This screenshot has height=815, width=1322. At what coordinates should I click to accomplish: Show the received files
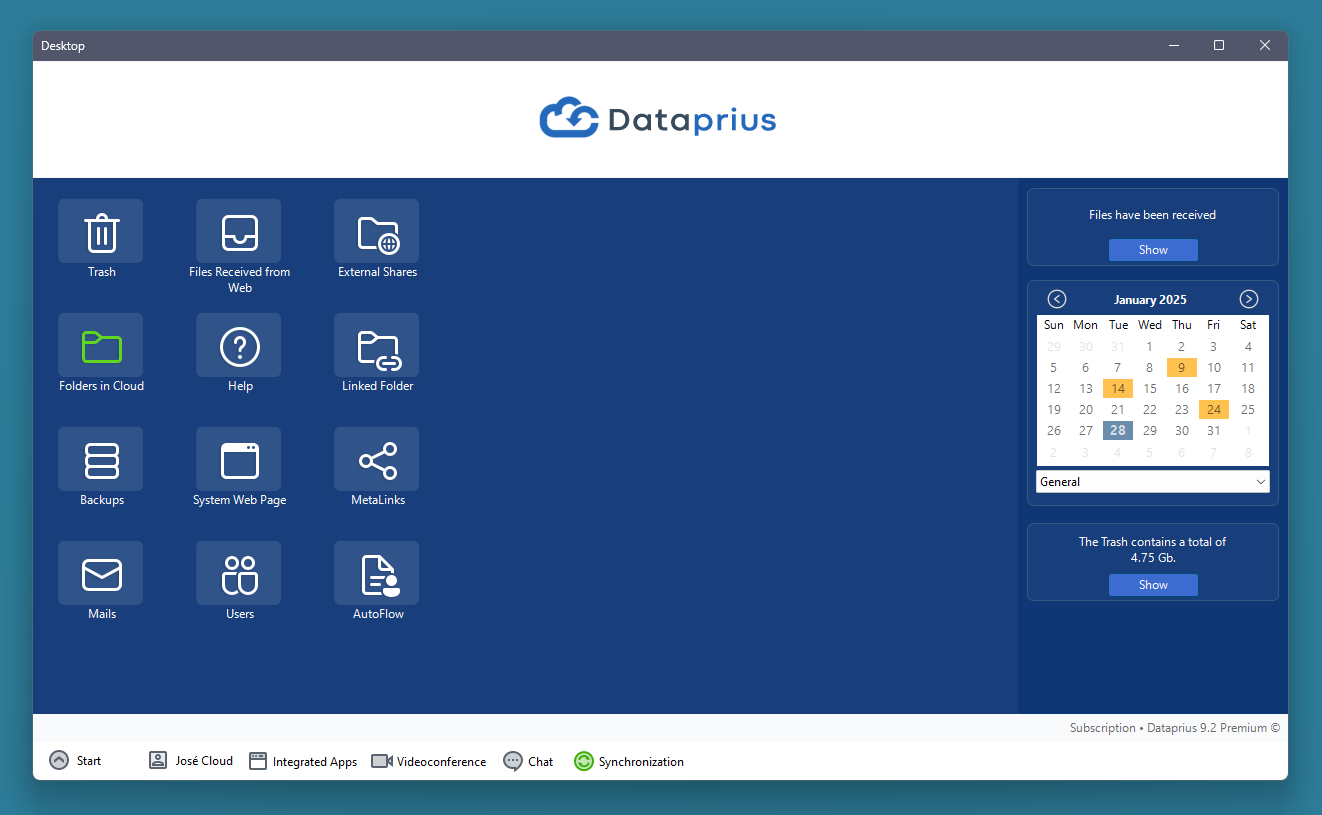(1153, 250)
